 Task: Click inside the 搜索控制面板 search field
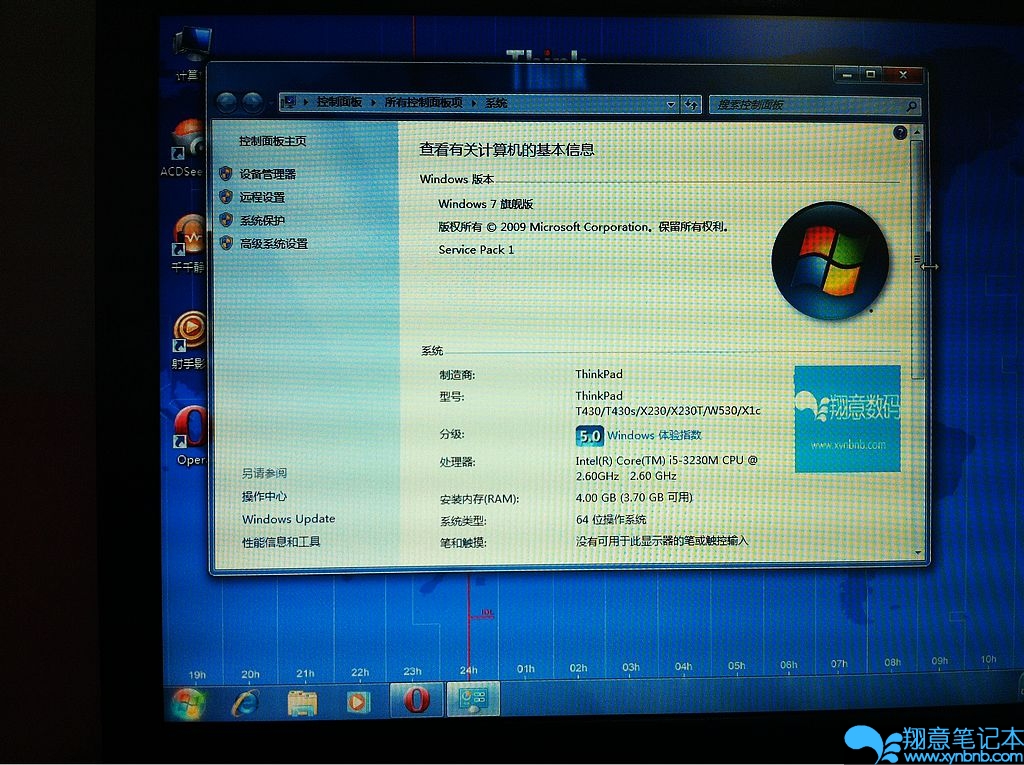coord(808,105)
